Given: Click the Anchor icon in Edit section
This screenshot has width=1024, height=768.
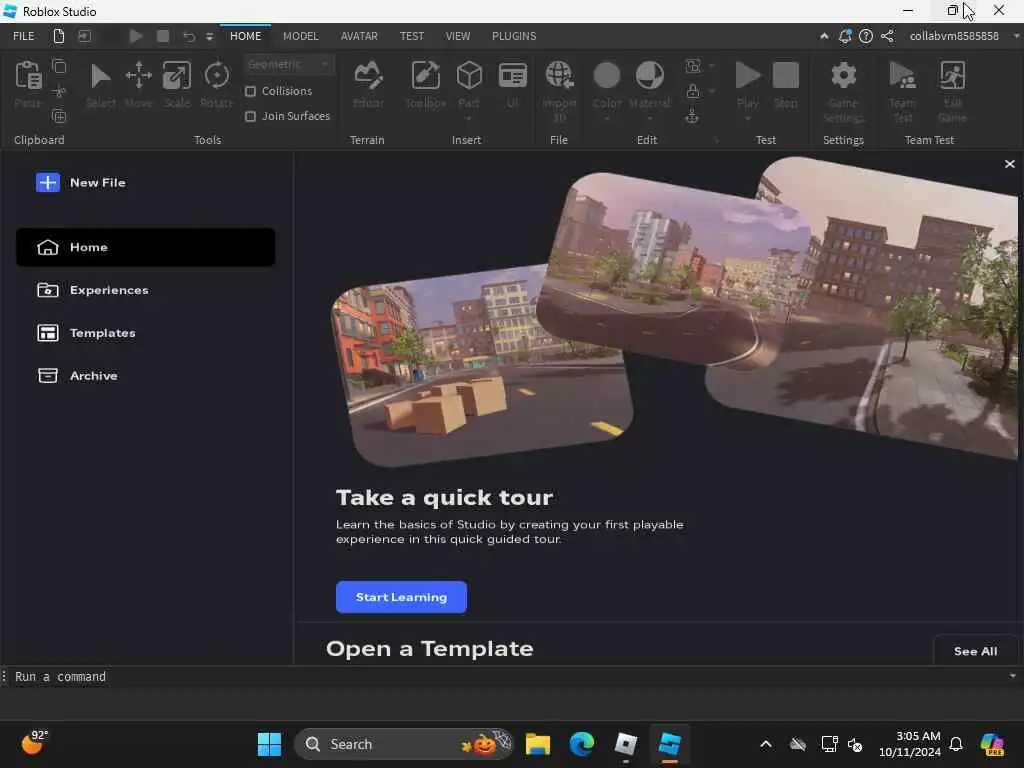Looking at the screenshot, I should [692, 116].
